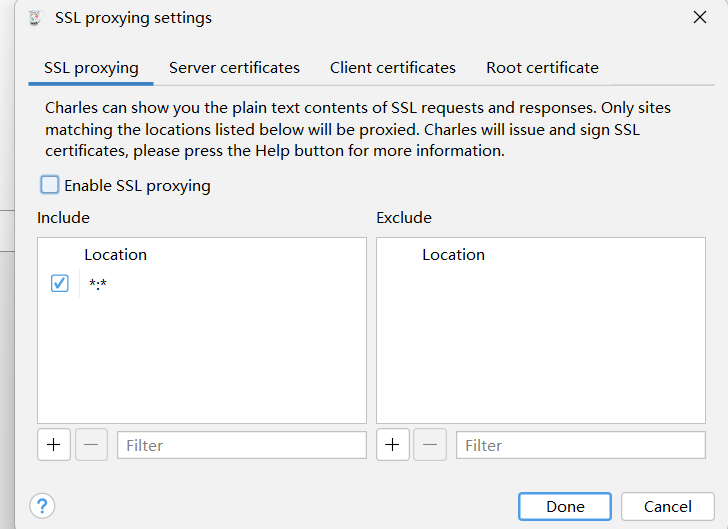Image resolution: width=728 pixels, height=529 pixels.
Task: Click the Include list Location column header
Action: tap(115, 255)
